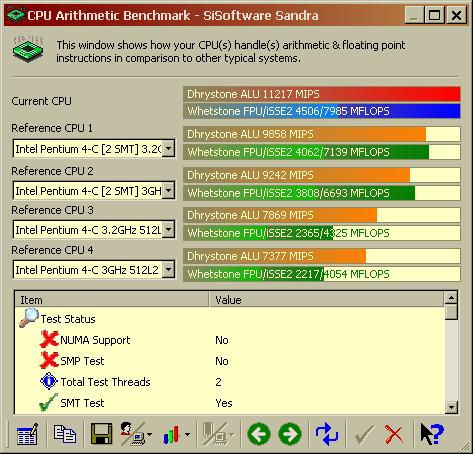The image size is (473, 454).
Task: Click the floppy disk save icon
Action: tap(101, 434)
